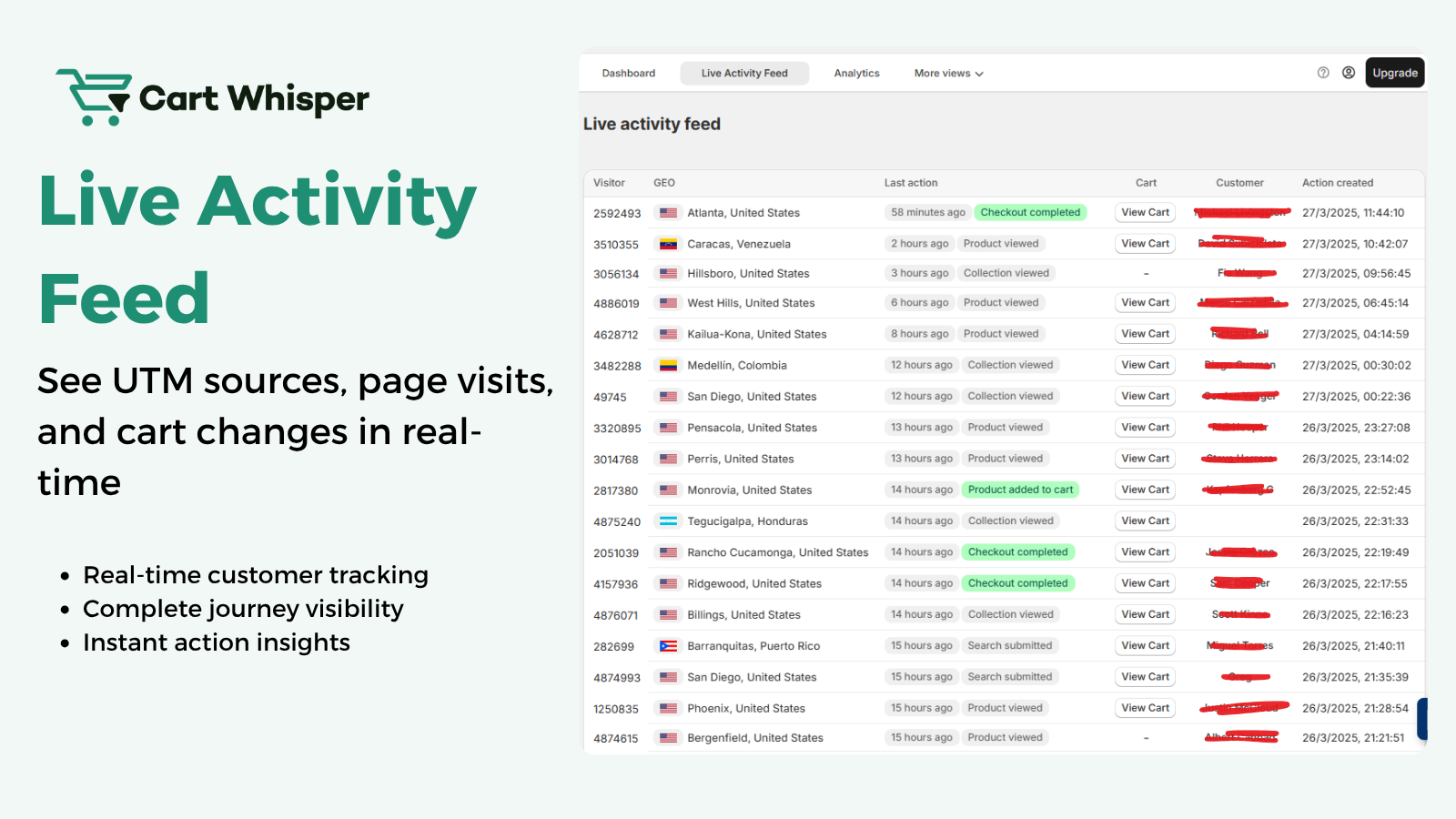View cart for Pensacola visitor
The height and width of the screenshot is (819, 1456).
tap(1146, 427)
